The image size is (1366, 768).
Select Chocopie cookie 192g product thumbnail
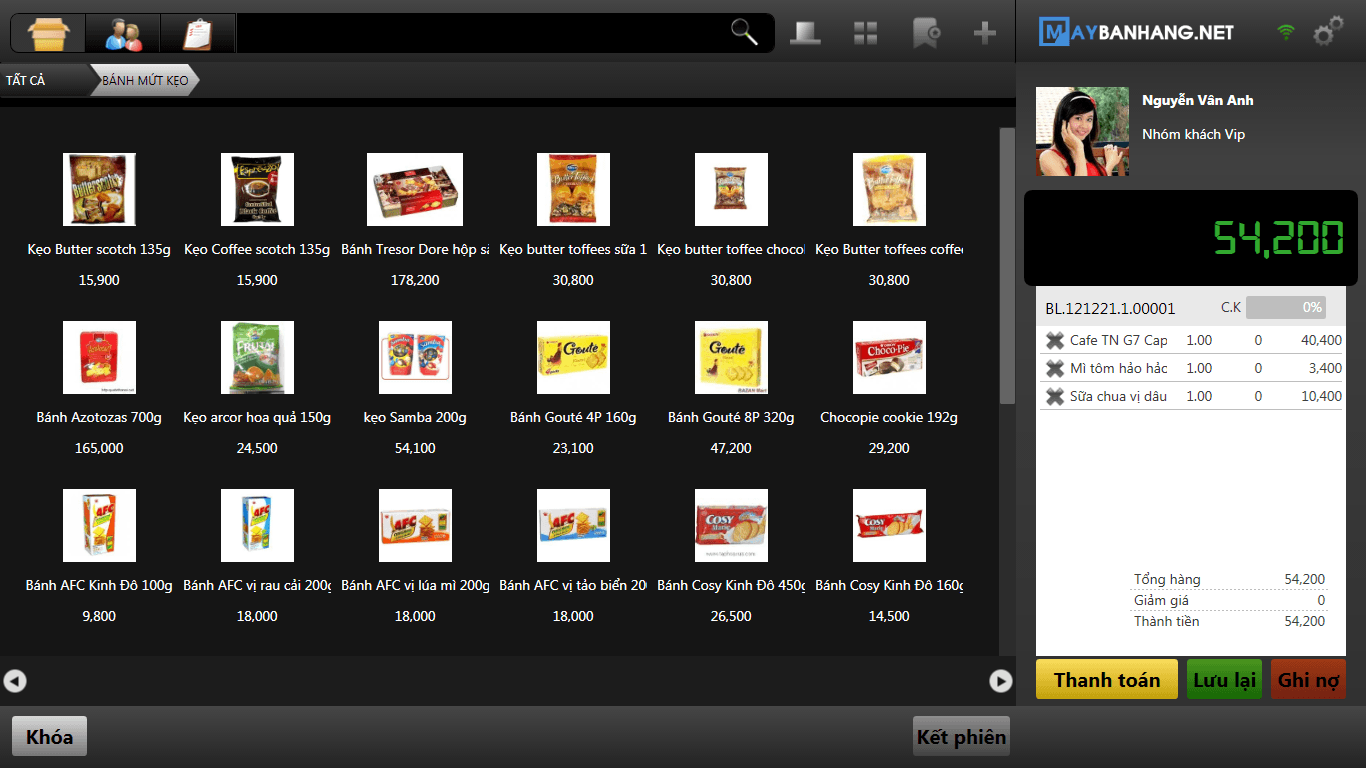[889, 358]
